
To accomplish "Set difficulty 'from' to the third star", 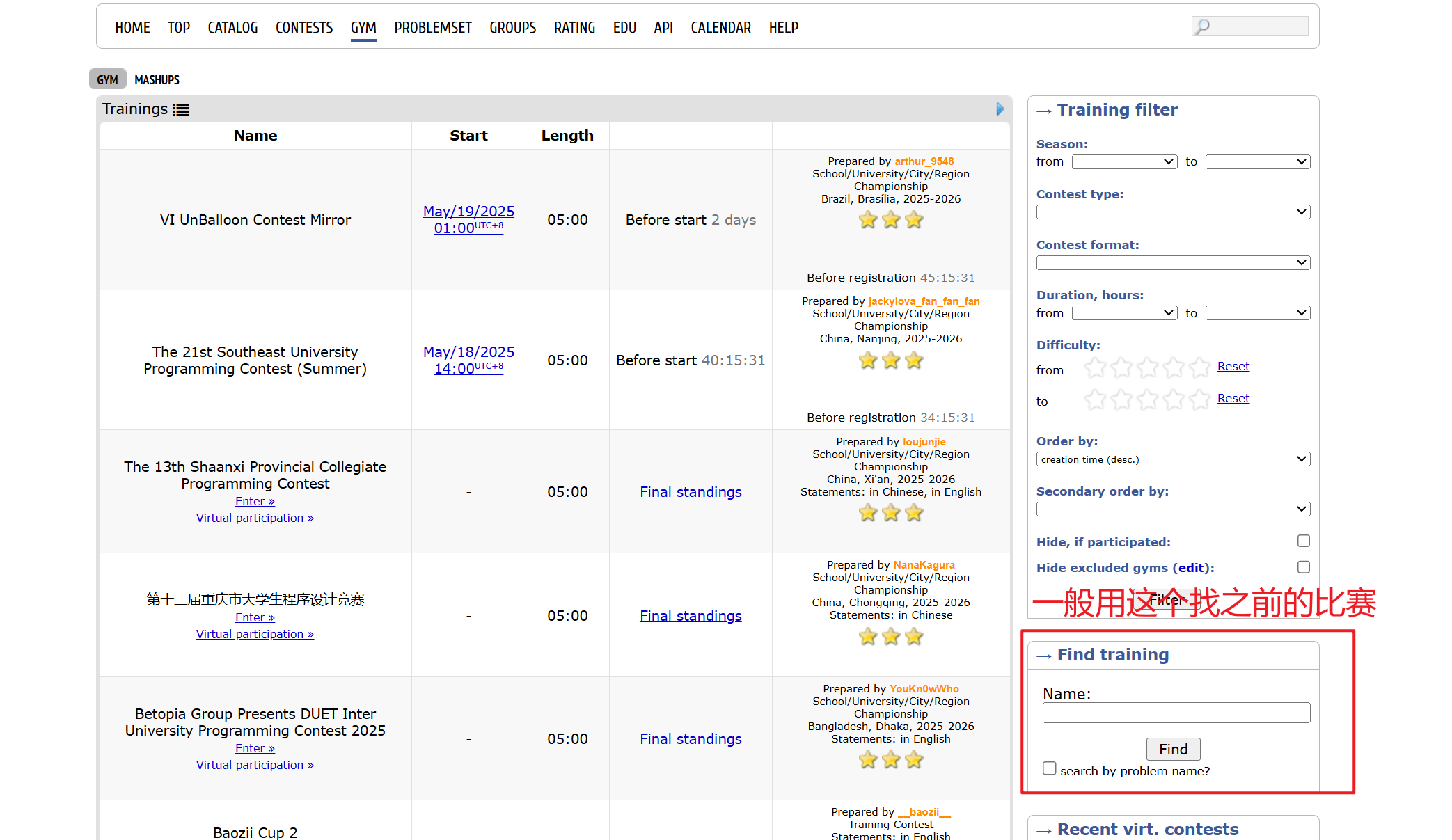I will [x=1148, y=367].
